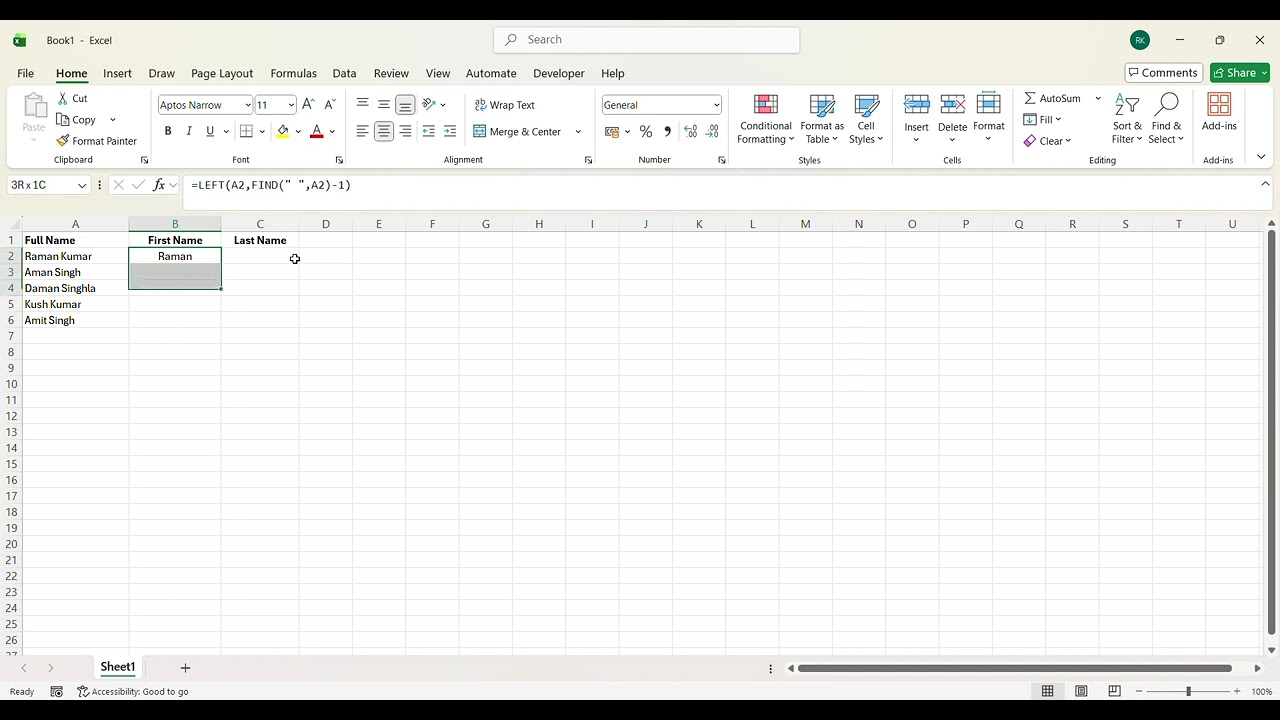Apply Accounting number format icon
This screenshot has width=1280, height=720.
click(612, 131)
